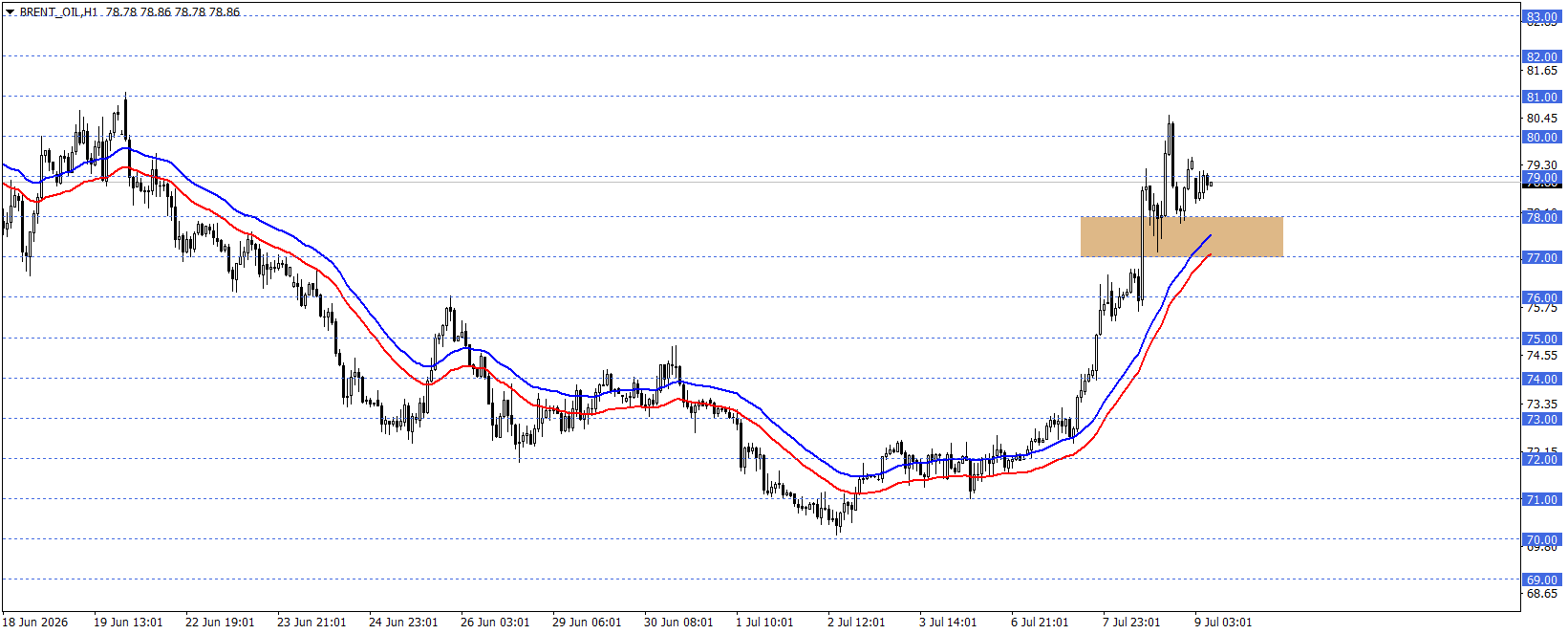
Task: Click the 75.75 price scale value
Action: (1541, 308)
